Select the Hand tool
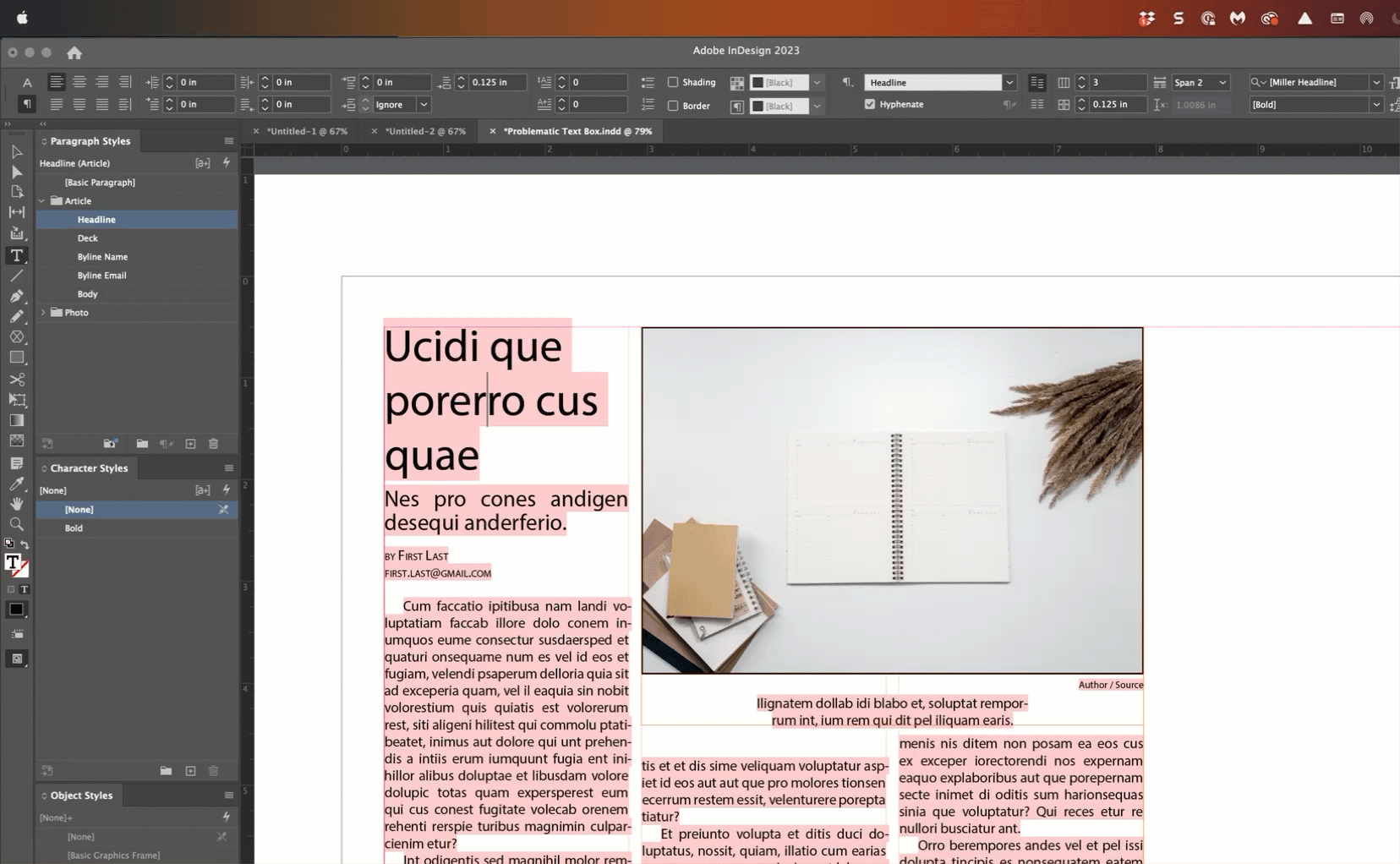 (x=16, y=504)
